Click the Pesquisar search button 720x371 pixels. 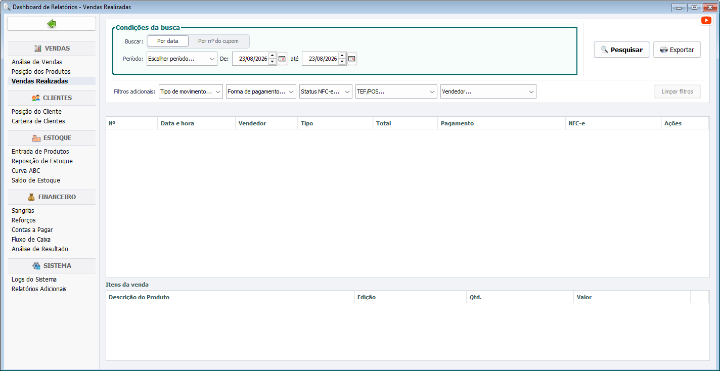tap(622, 50)
